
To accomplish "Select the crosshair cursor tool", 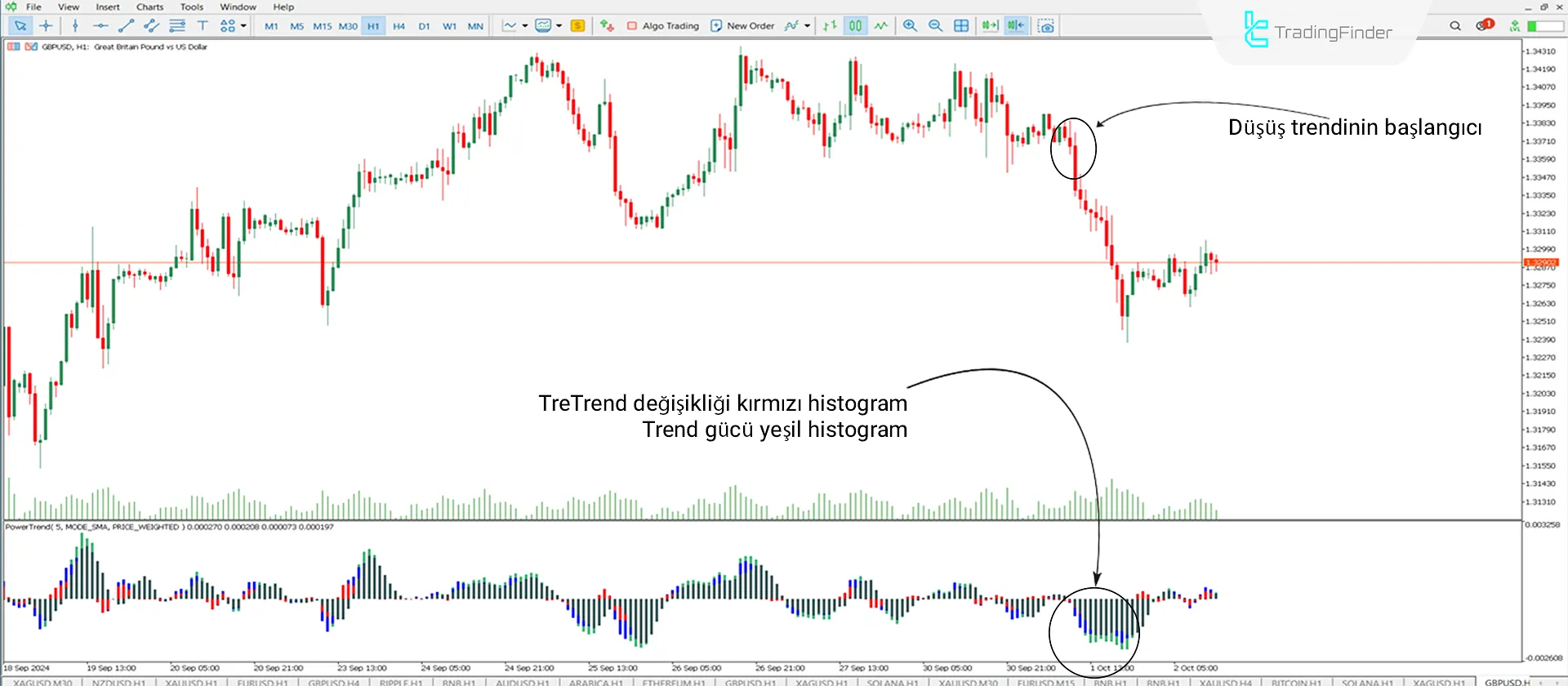I will [46, 26].
